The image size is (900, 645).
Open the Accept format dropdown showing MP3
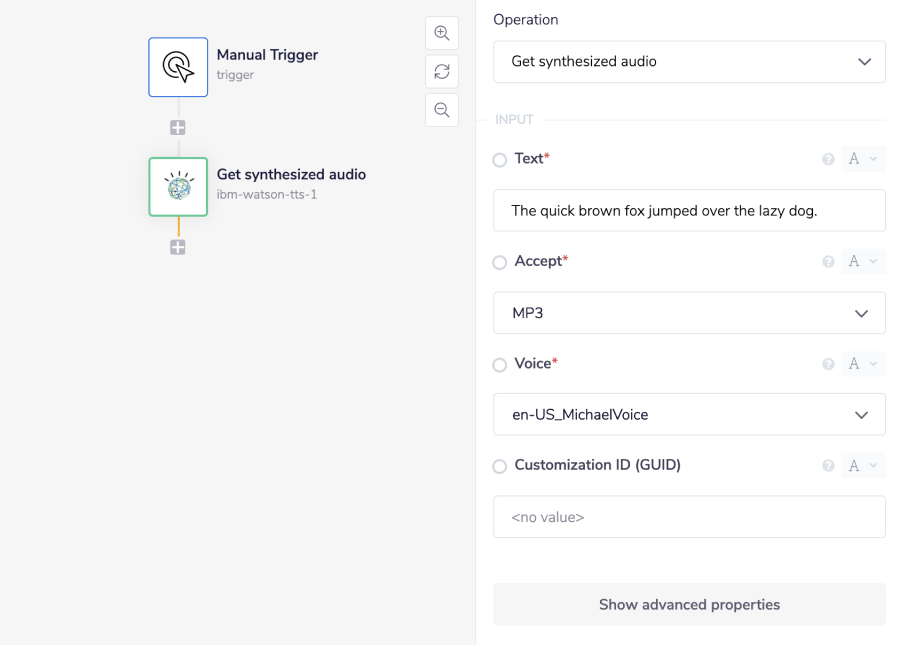point(689,312)
